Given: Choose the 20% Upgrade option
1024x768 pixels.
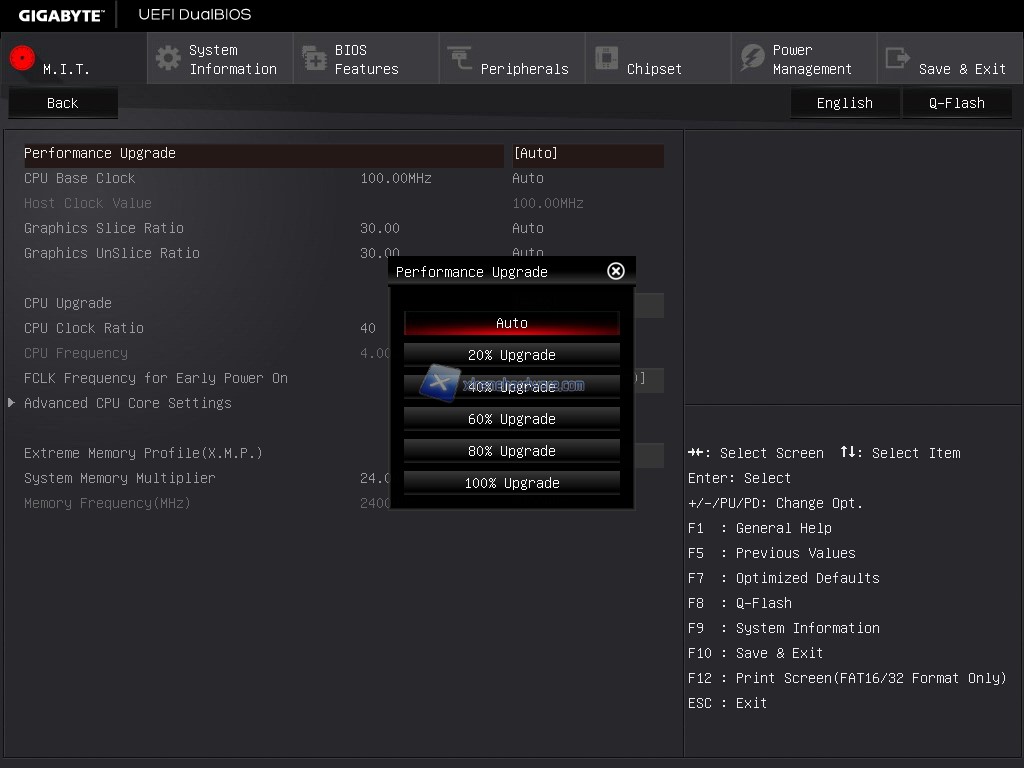Looking at the screenshot, I should point(512,355).
